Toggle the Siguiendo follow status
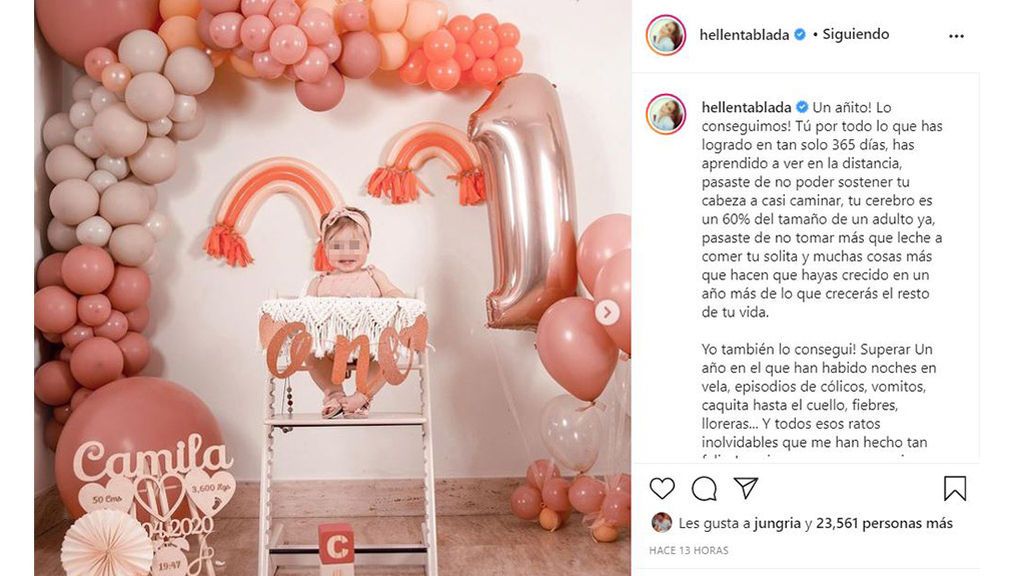The width and height of the screenshot is (1024, 576). click(856, 34)
